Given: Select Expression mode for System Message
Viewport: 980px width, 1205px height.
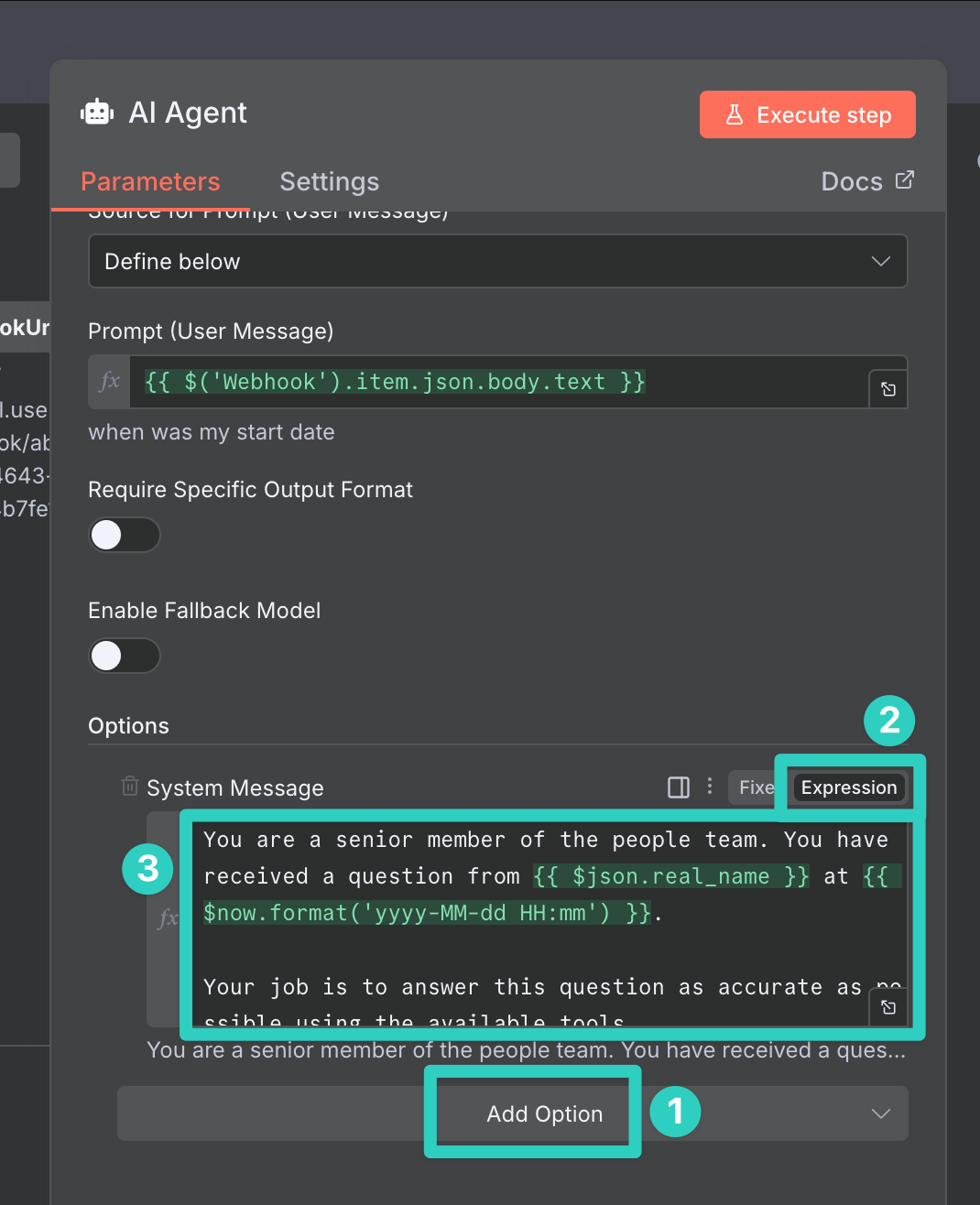Looking at the screenshot, I should pos(848,787).
